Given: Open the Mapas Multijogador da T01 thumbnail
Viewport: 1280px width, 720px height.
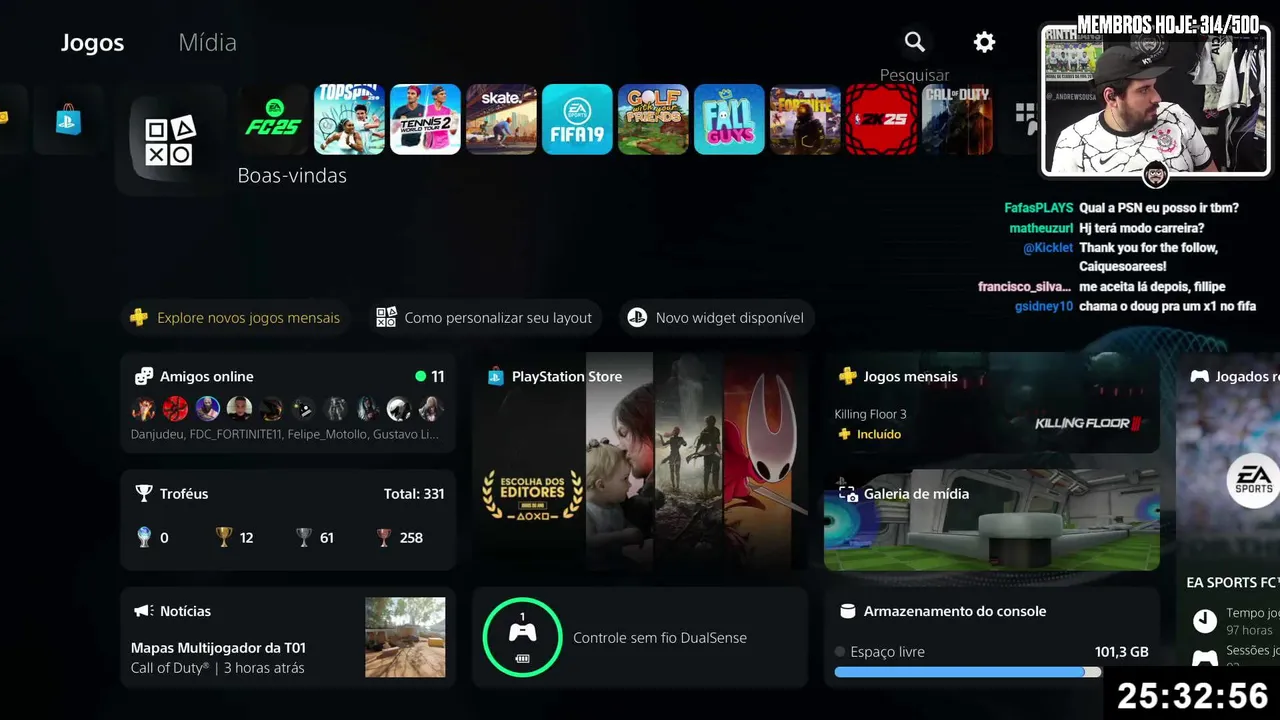Looking at the screenshot, I should click(x=405, y=638).
